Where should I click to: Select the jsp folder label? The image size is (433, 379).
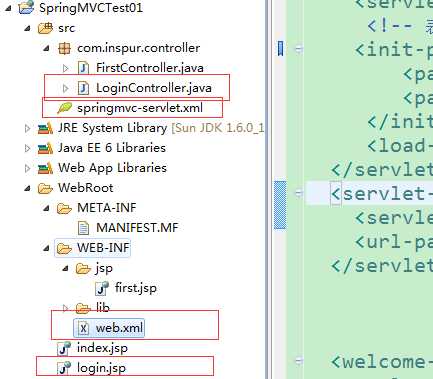pos(104,269)
